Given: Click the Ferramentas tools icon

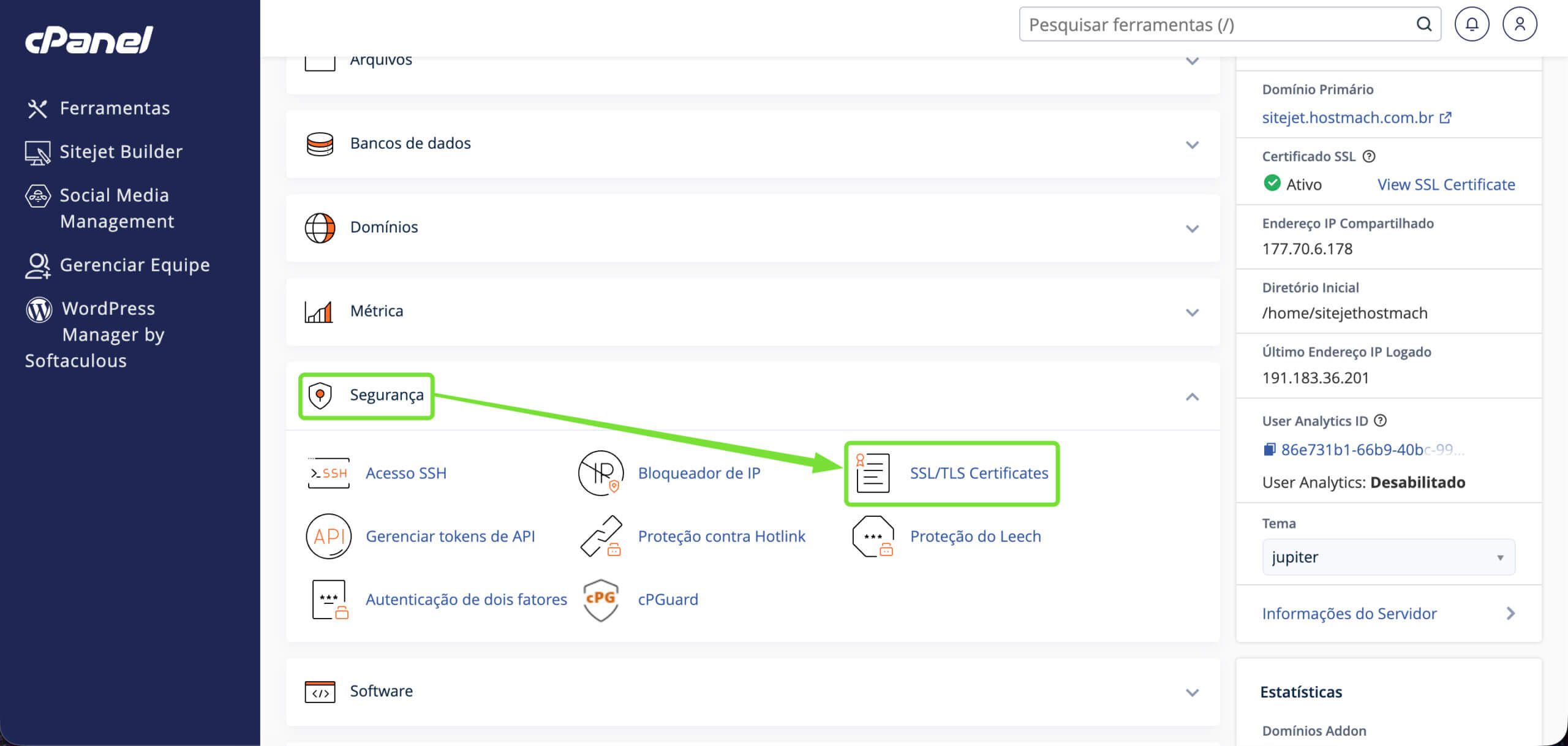Looking at the screenshot, I should [x=37, y=109].
